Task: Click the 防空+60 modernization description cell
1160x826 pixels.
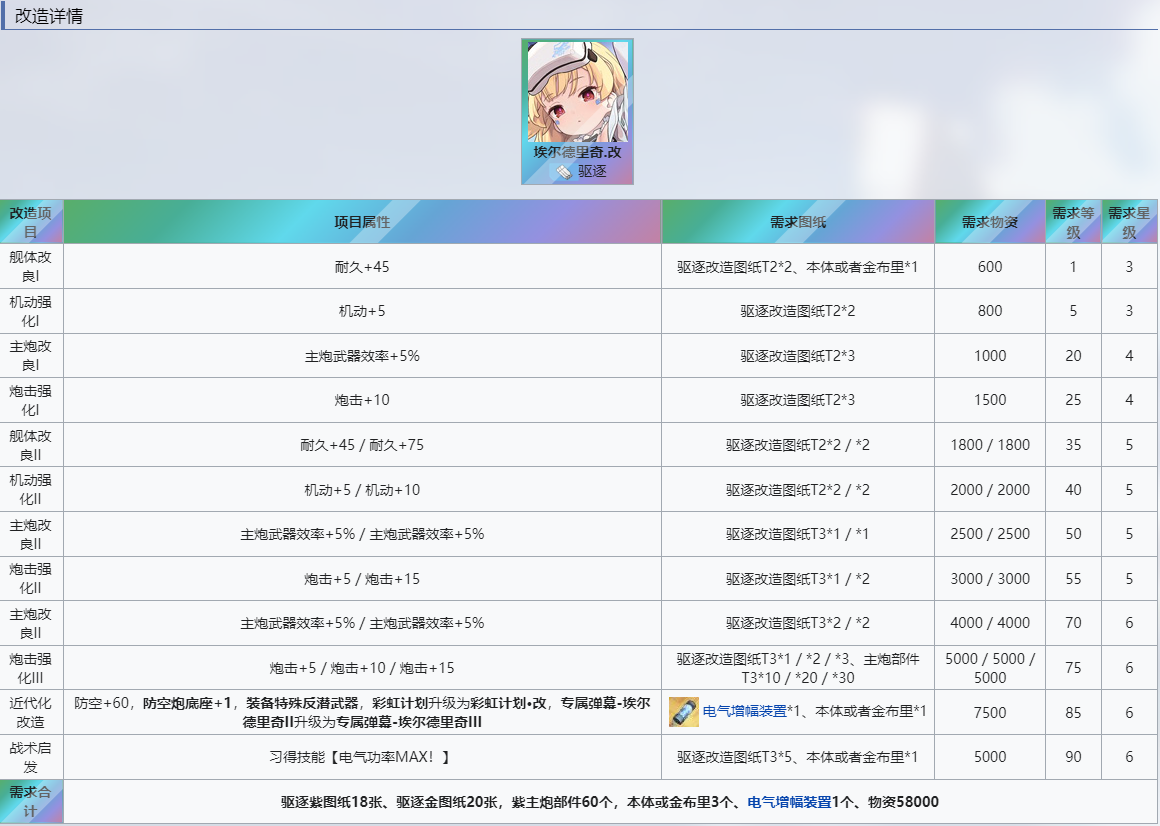Action: coord(362,712)
